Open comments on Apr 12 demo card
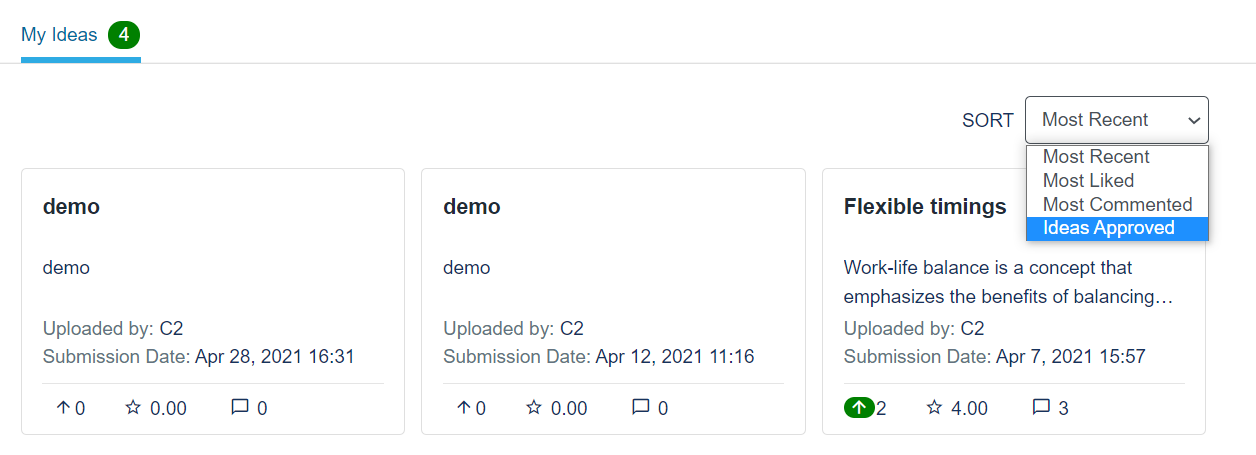 coord(641,408)
